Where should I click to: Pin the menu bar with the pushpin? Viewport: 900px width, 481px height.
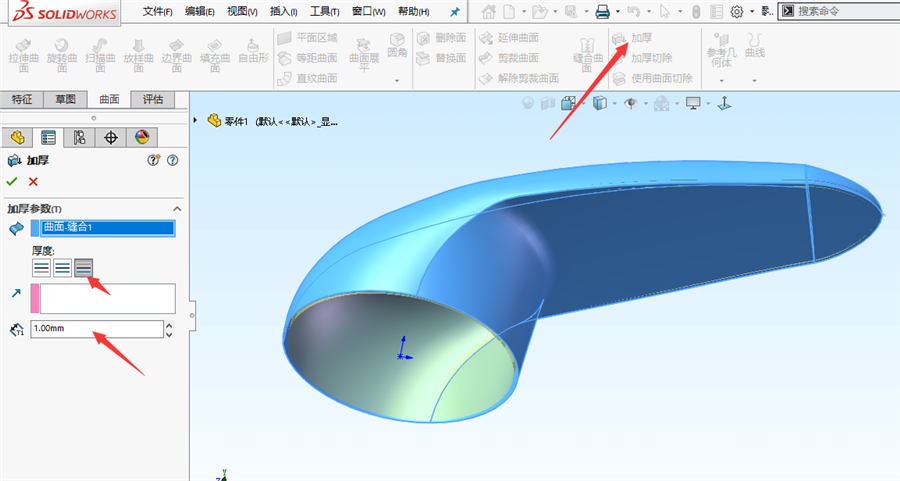click(x=455, y=12)
